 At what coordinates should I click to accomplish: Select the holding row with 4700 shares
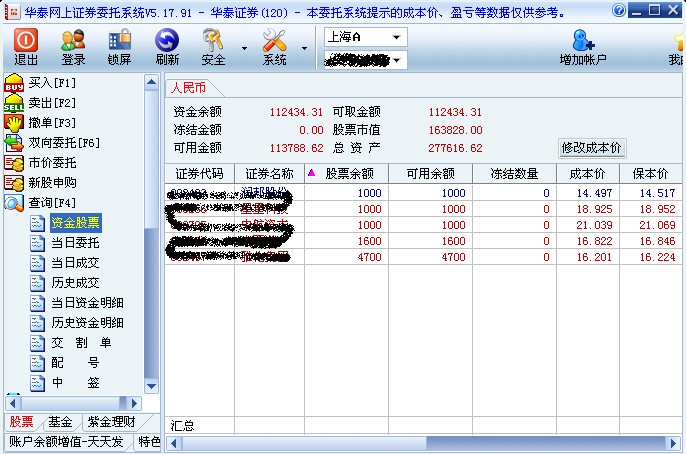423,257
